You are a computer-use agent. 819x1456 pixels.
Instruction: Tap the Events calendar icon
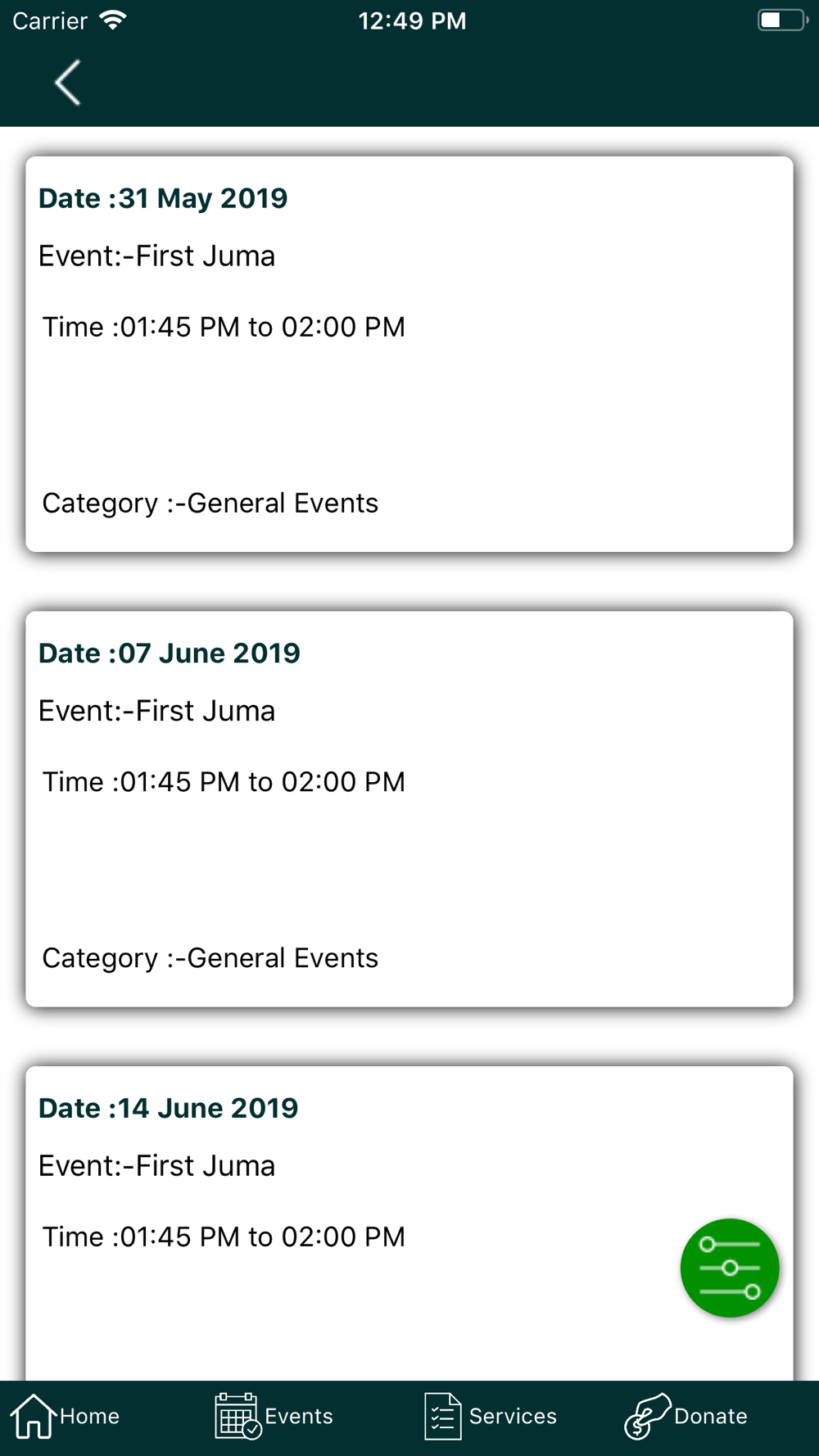(x=238, y=1416)
